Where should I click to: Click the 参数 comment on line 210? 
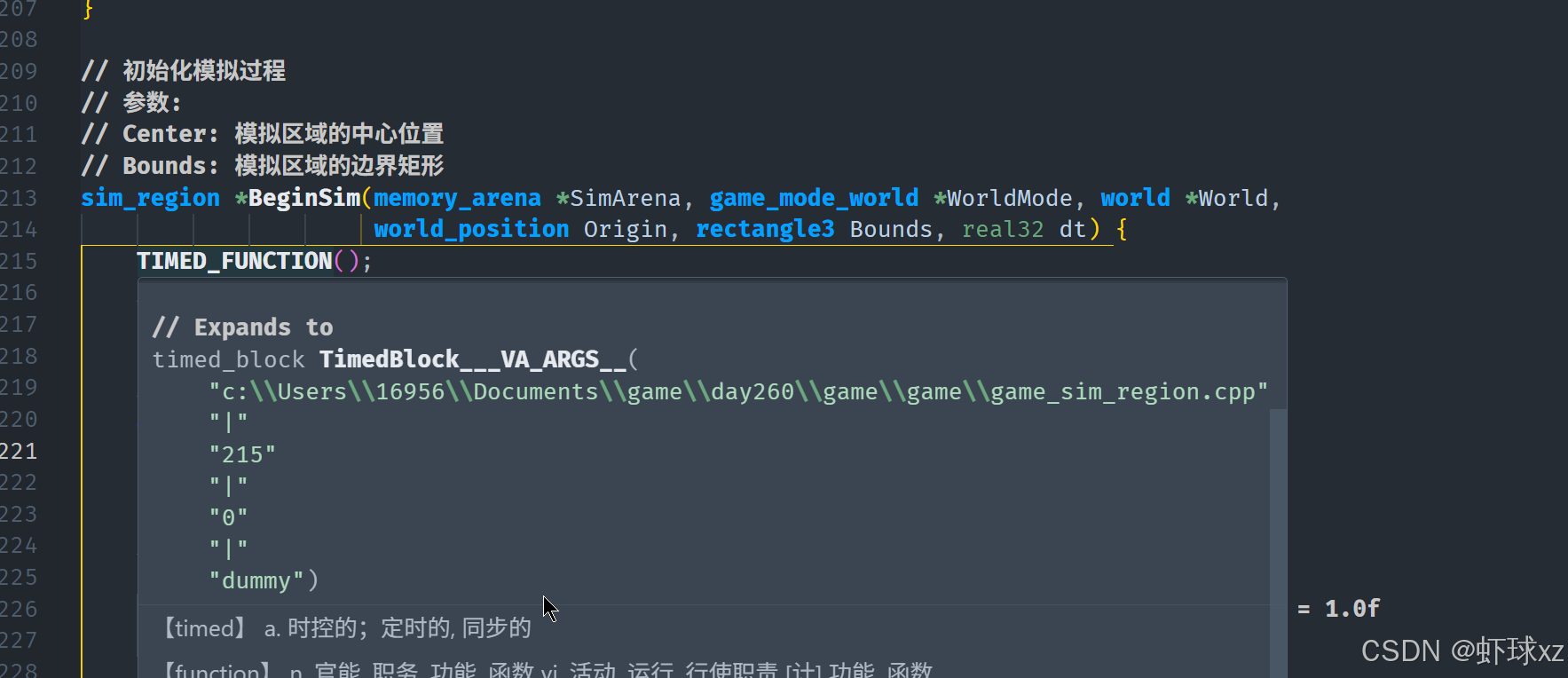tap(131, 103)
